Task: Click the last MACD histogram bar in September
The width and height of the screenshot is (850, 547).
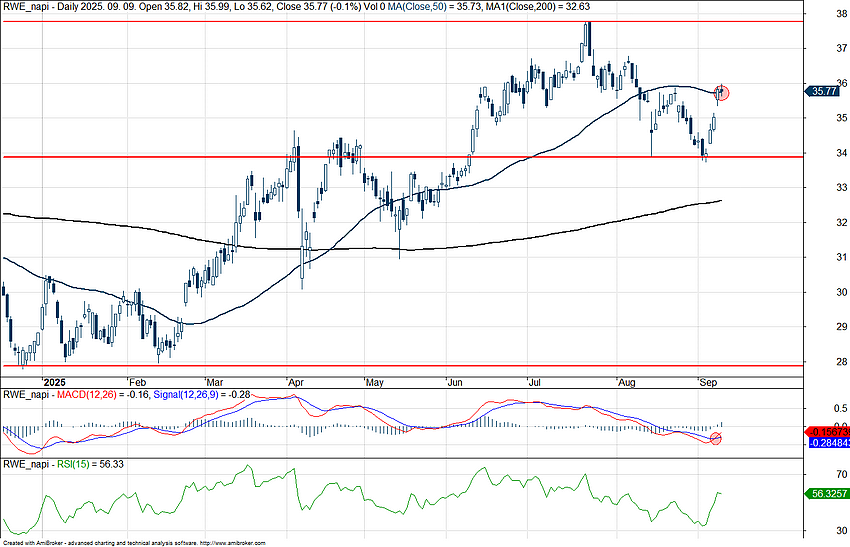Action: [722, 424]
